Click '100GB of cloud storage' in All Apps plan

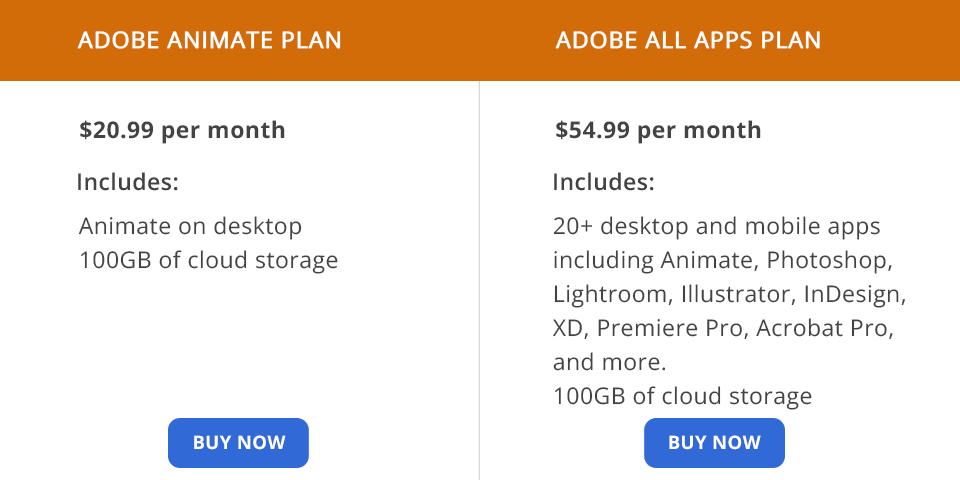tap(682, 397)
